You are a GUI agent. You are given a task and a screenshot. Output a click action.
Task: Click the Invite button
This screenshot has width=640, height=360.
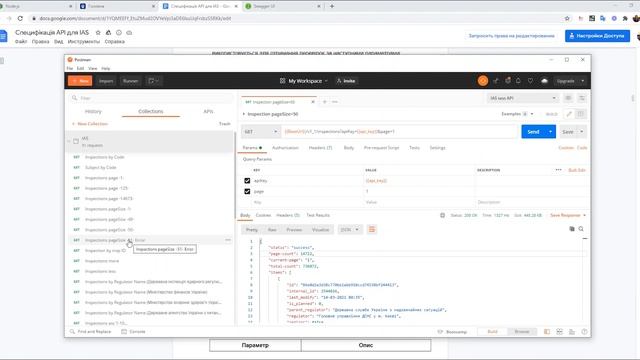tap(346, 81)
